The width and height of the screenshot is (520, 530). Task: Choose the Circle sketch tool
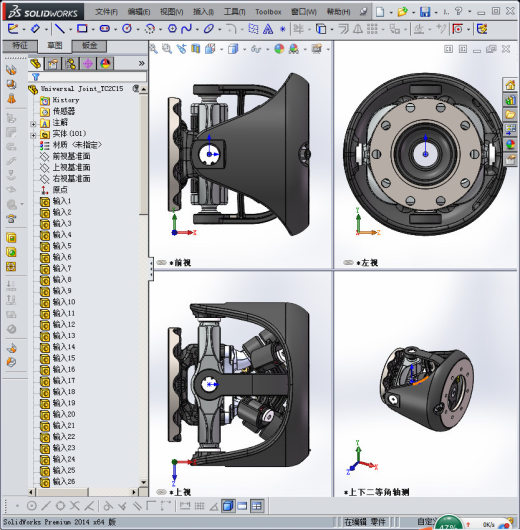(127, 29)
